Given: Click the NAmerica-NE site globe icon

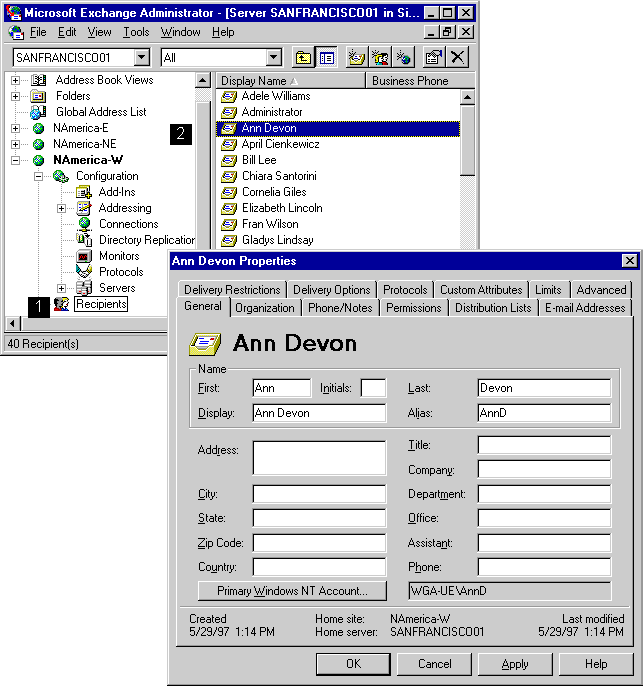Looking at the screenshot, I should coord(38,144).
